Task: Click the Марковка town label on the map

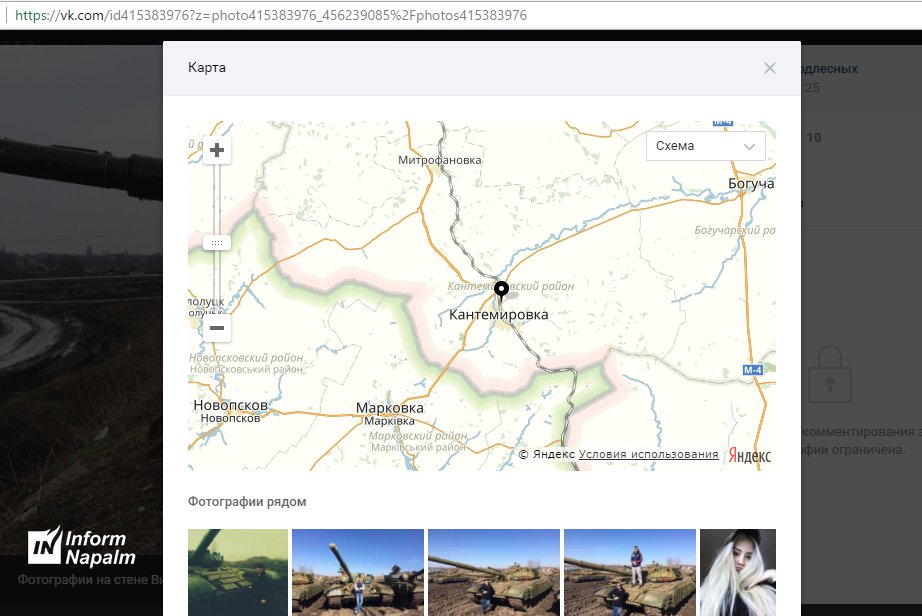Action: point(390,408)
